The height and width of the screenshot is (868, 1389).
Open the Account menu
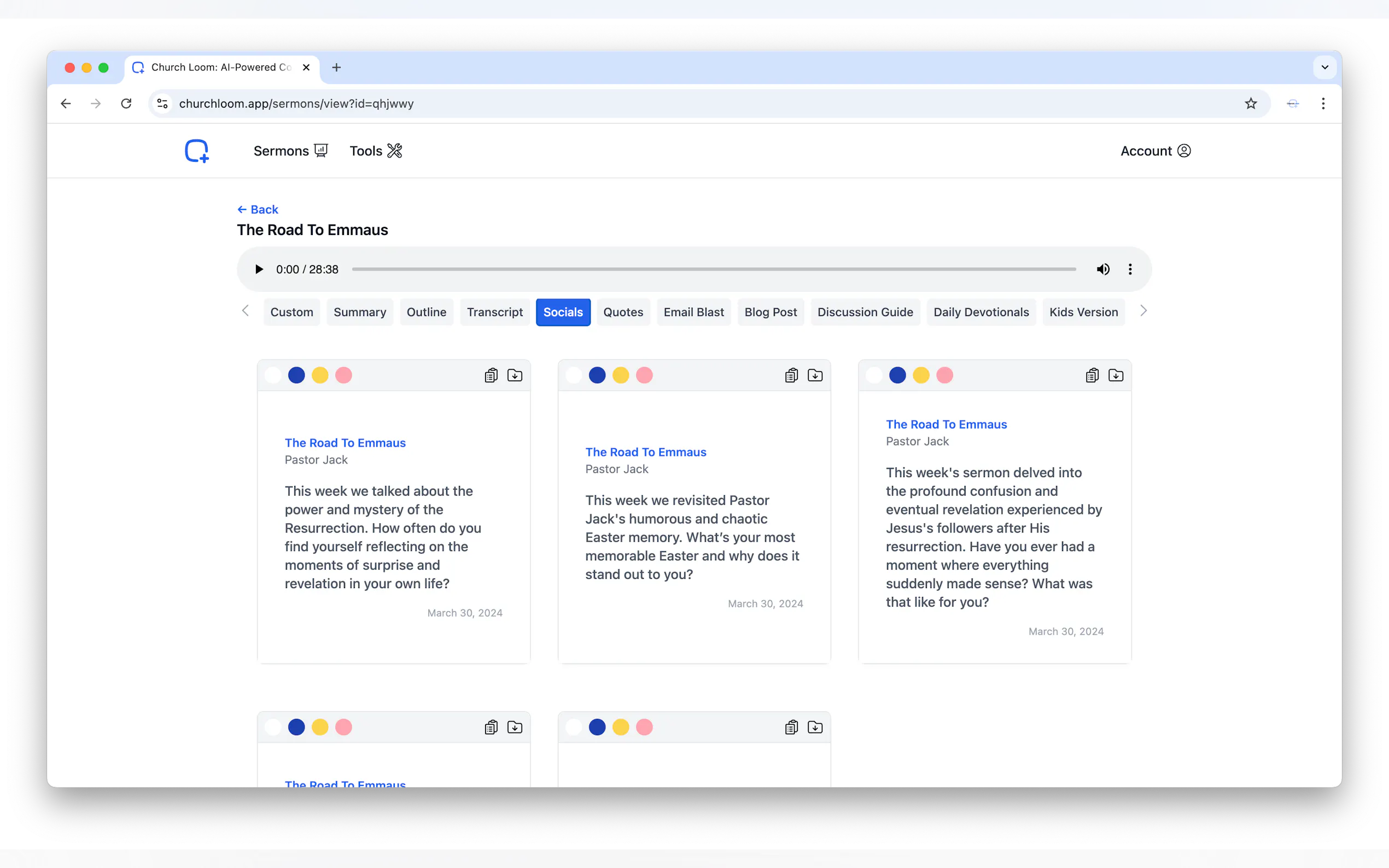click(1155, 151)
